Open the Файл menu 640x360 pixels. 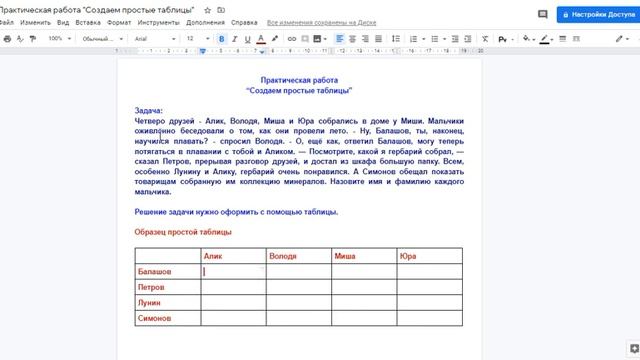[x=7, y=22]
